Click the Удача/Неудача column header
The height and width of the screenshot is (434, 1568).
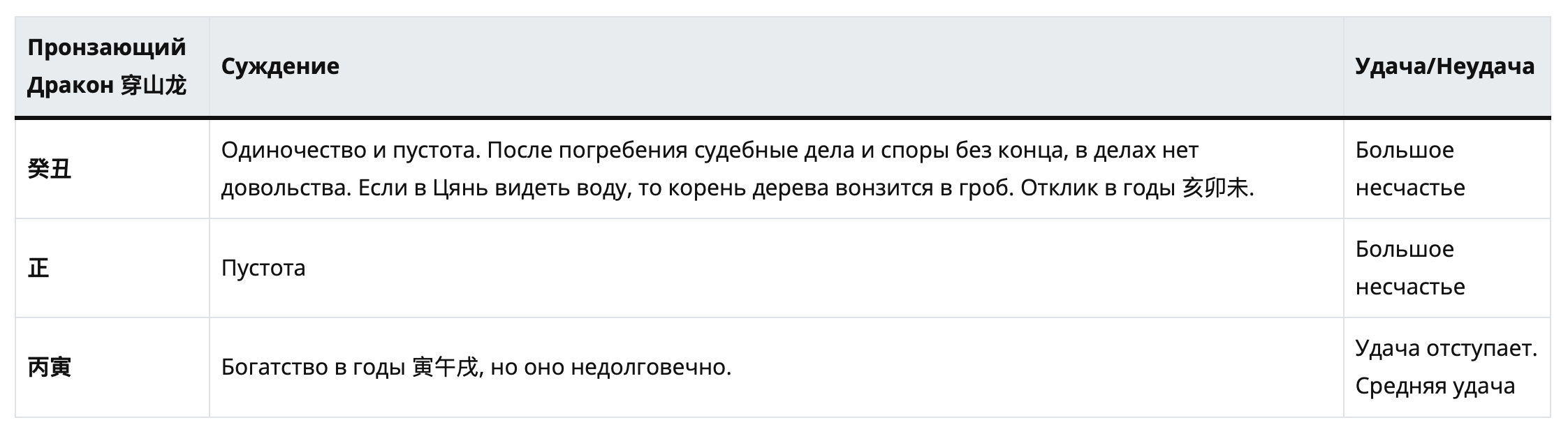1446,66
